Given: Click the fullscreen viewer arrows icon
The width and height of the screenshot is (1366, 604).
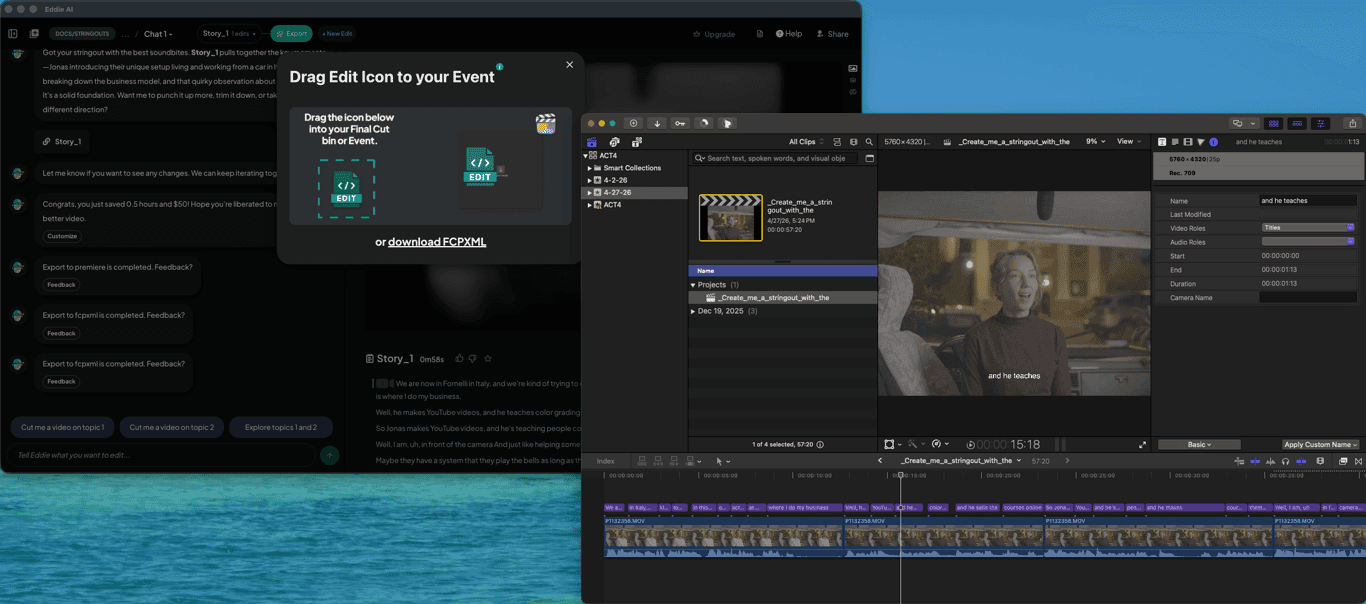Looking at the screenshot, I should click(x=1142, y=444).
